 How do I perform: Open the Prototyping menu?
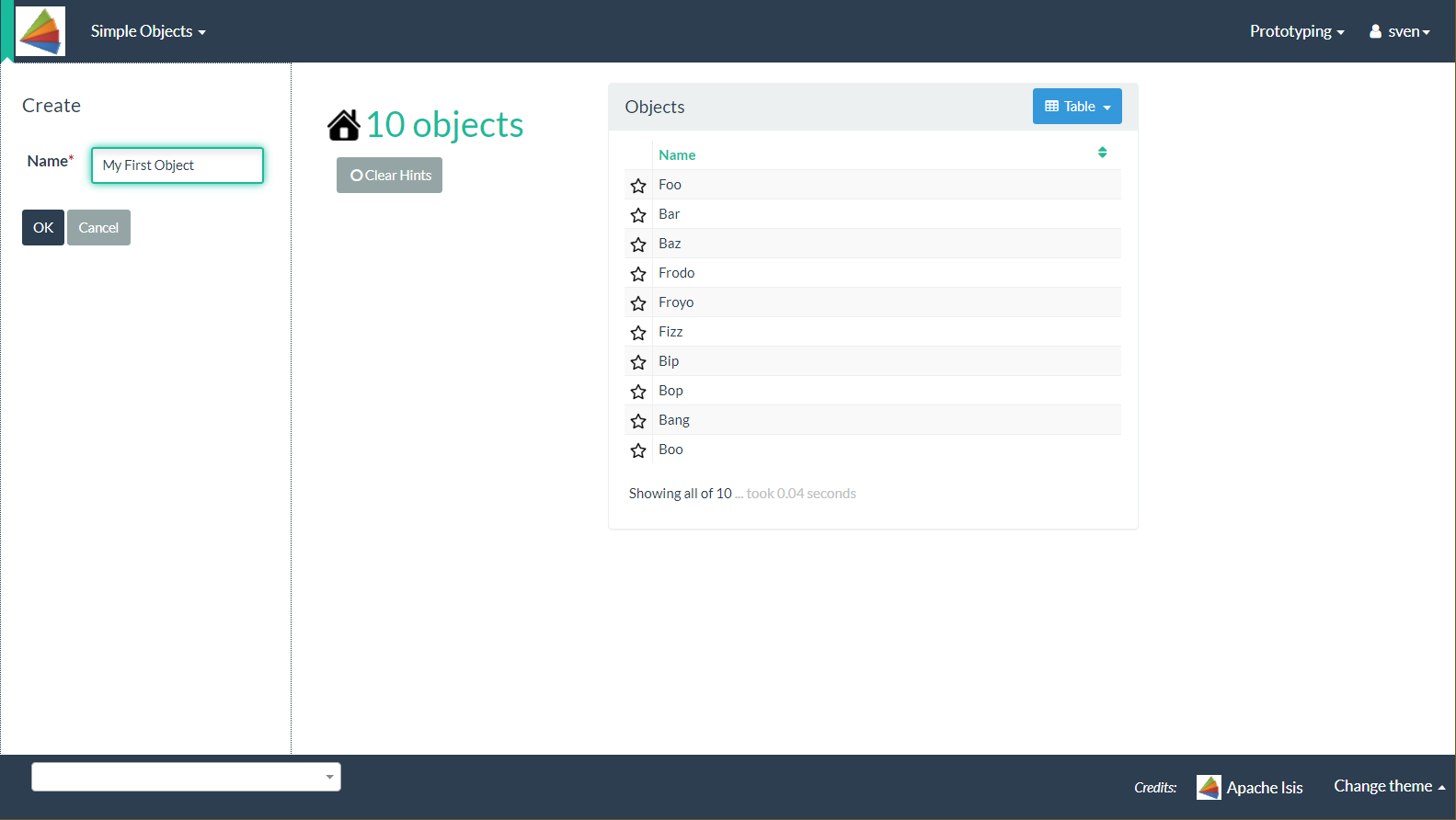(1296, 31)
